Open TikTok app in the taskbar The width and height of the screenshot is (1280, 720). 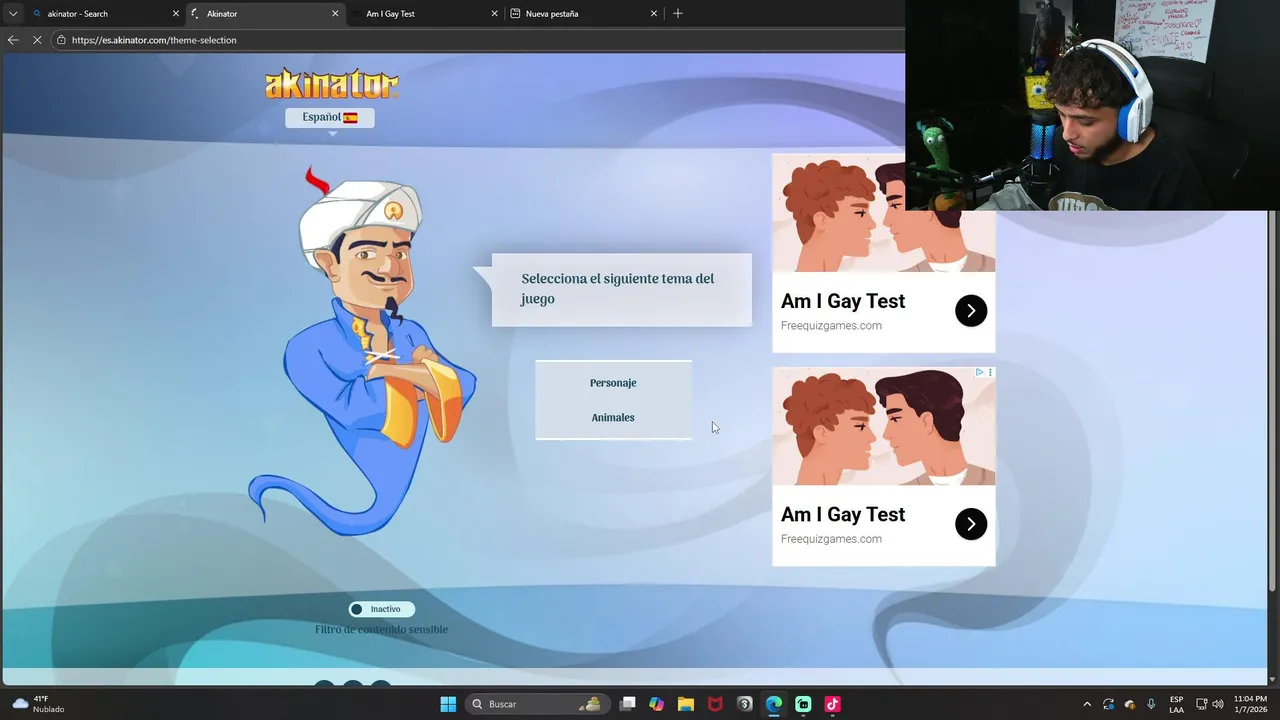832,704
